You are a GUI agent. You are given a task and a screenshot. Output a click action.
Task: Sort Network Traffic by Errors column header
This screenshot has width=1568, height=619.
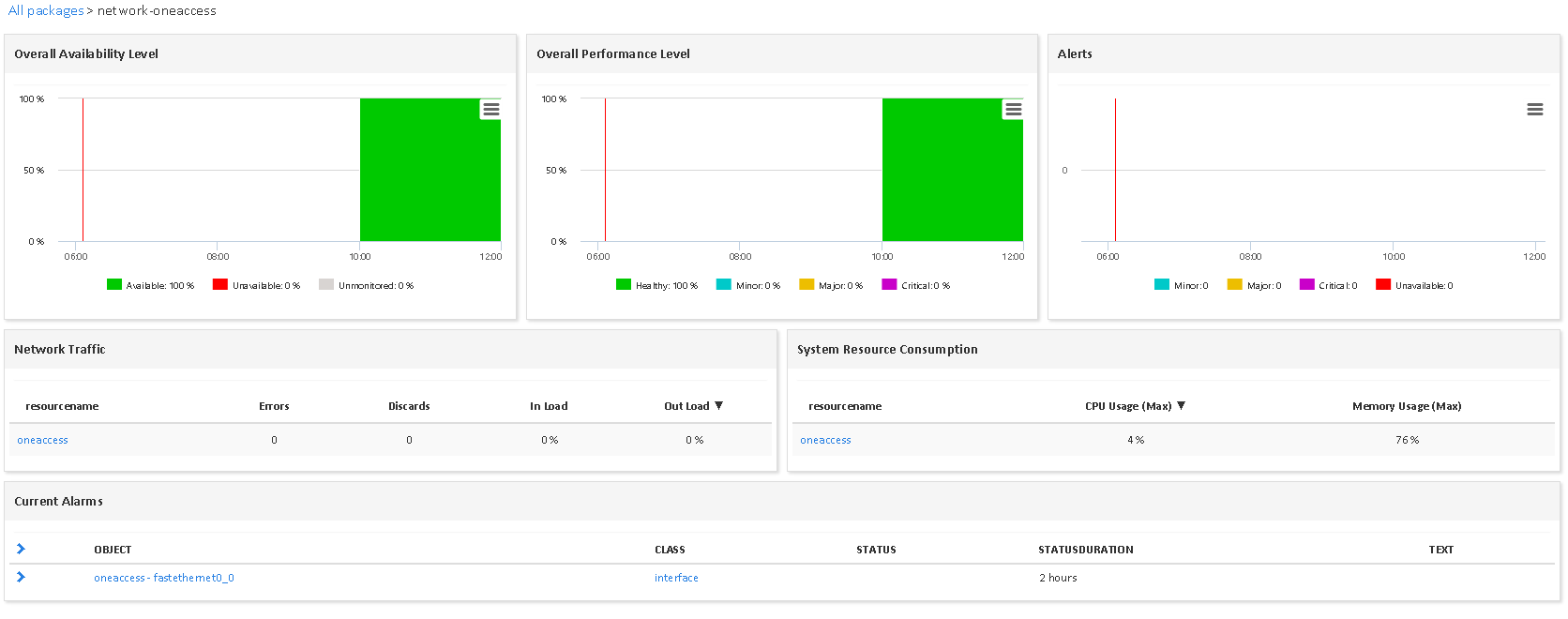(x=274, y=406)
